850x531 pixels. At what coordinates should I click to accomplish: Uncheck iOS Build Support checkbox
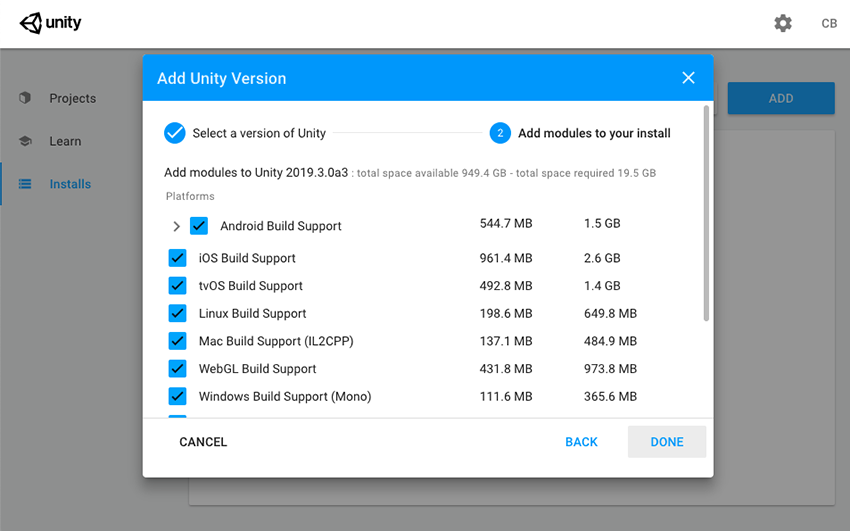[x=178, y=258]
